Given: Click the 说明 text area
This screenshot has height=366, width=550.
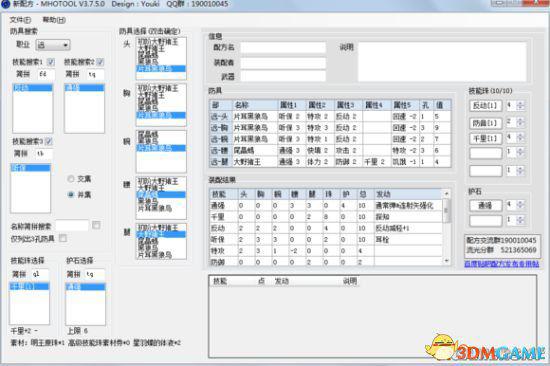Looking at the screenshot, I should [442, 62].
